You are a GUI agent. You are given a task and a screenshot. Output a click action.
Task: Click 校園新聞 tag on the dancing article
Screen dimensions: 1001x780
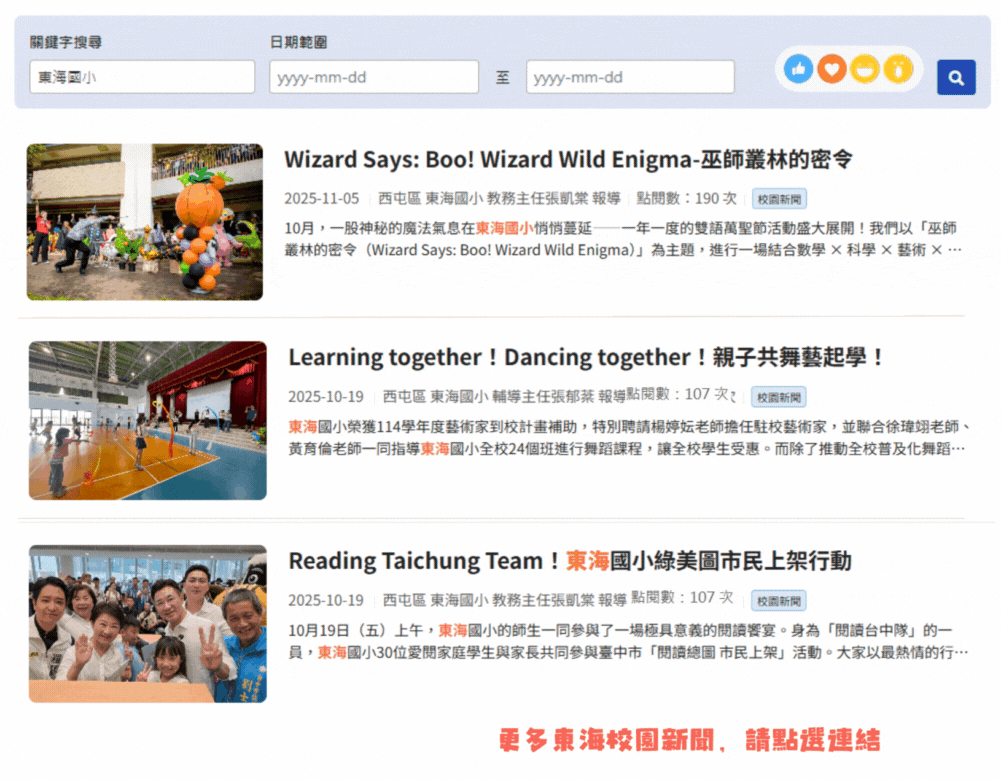pos(778,397)
